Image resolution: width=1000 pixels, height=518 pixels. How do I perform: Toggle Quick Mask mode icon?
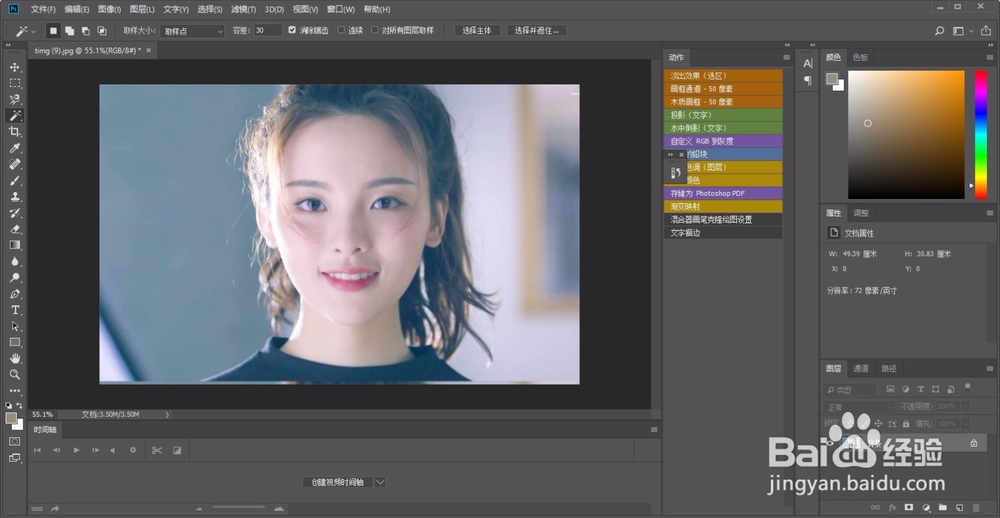[x=15, y=441]
